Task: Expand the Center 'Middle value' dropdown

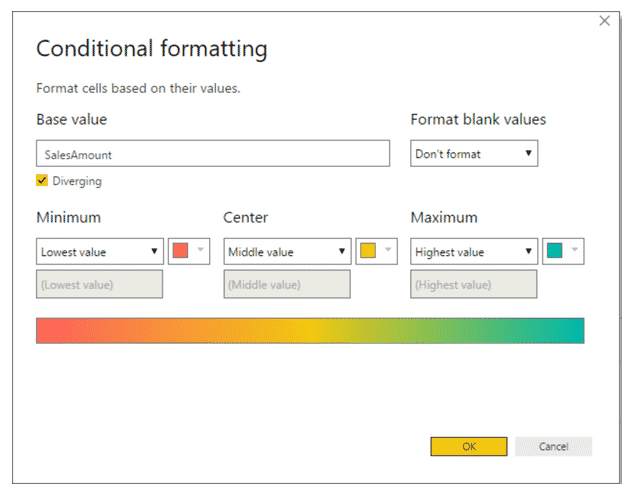Action: tap(287, 252)
